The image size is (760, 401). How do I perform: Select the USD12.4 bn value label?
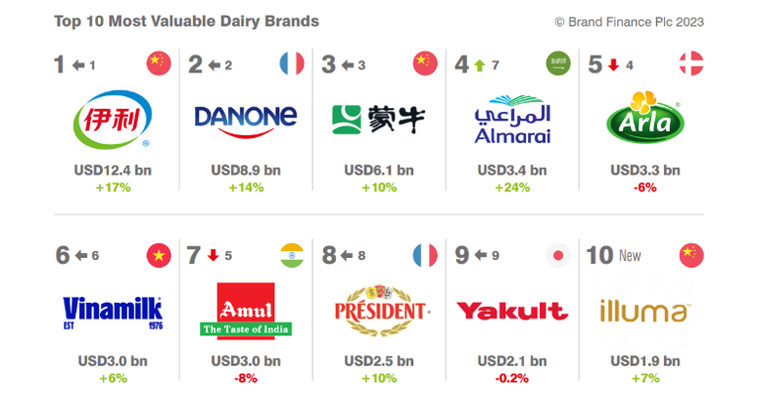click(113, 170)
